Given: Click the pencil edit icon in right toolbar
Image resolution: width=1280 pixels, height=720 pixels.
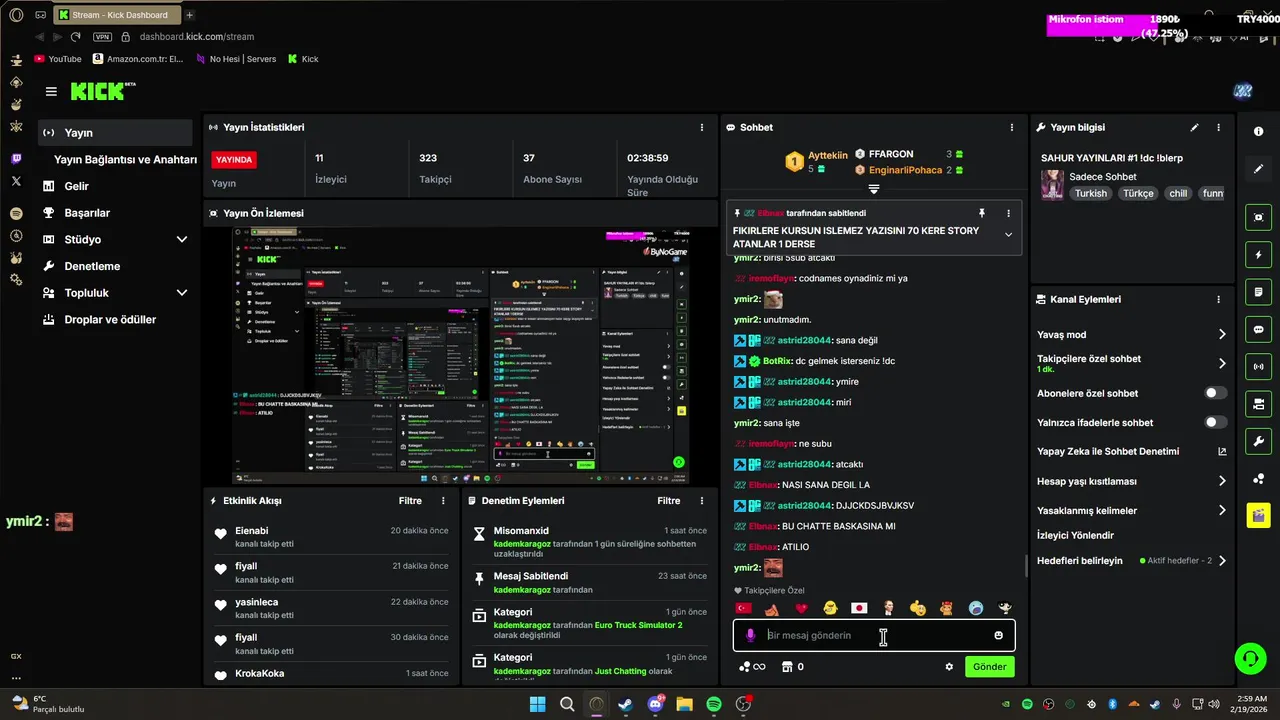Looking at the screenshot, I should click(1258, 169).
